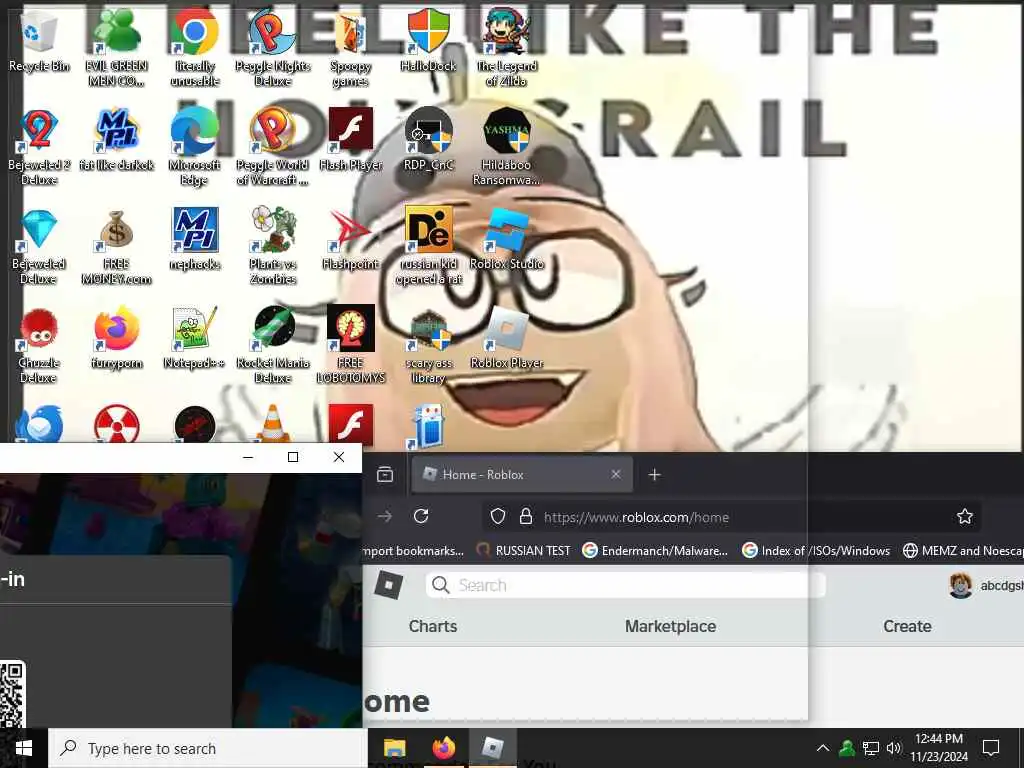Viewport: 1024px width, 768px height.
Task: Open the russian kid opened a rat shortcut
Action: tap(428, 247)
